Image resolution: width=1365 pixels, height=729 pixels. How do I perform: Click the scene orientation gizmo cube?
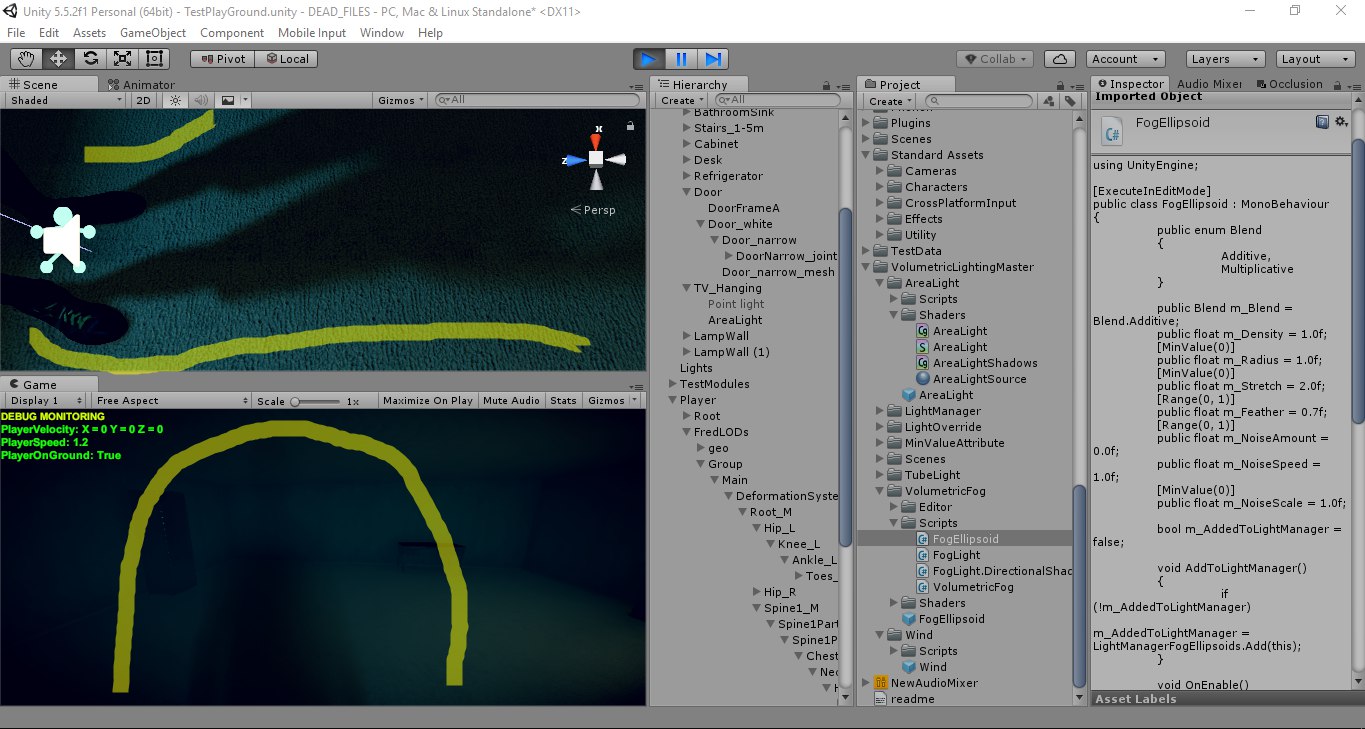[x=596, y=158]
